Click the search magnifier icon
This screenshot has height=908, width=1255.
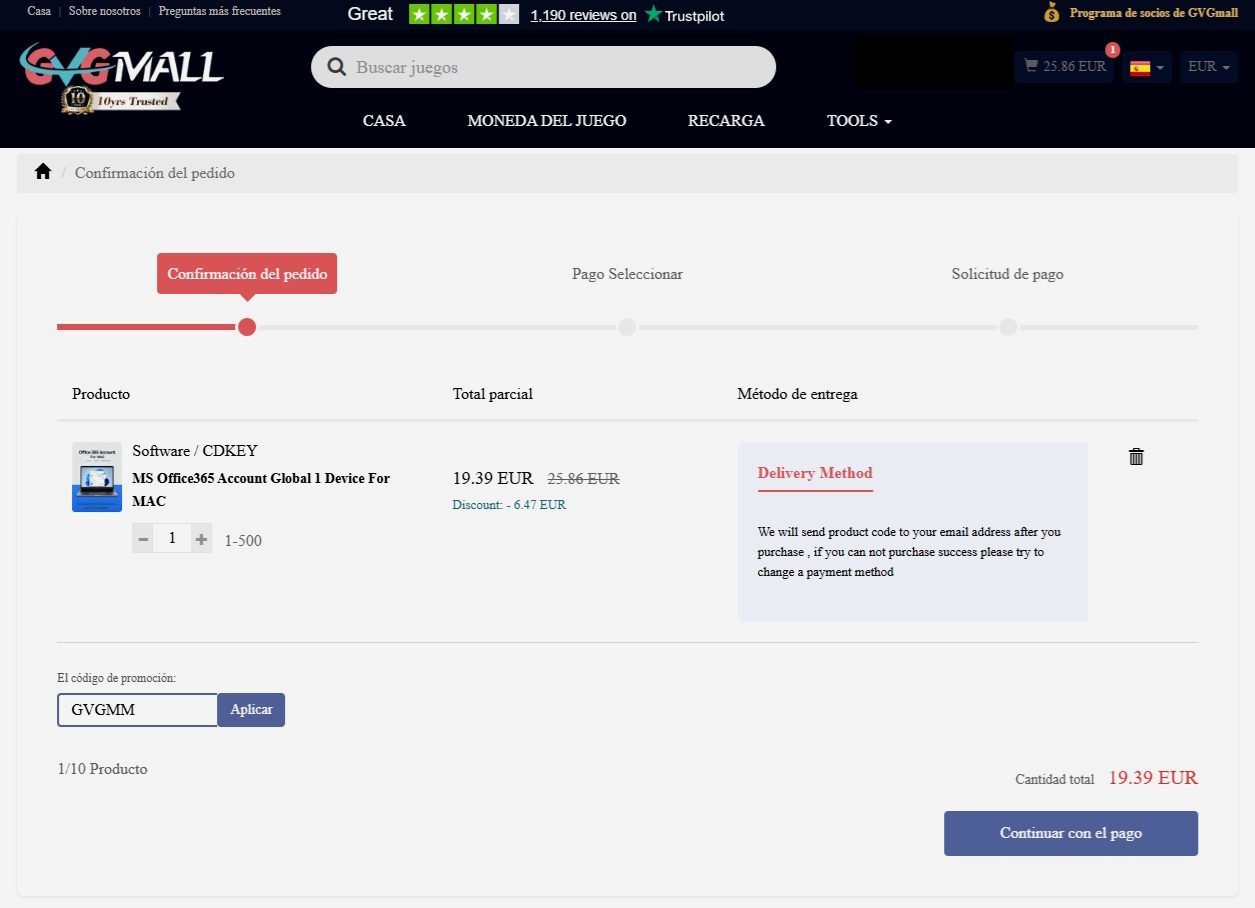click(337, 67)
